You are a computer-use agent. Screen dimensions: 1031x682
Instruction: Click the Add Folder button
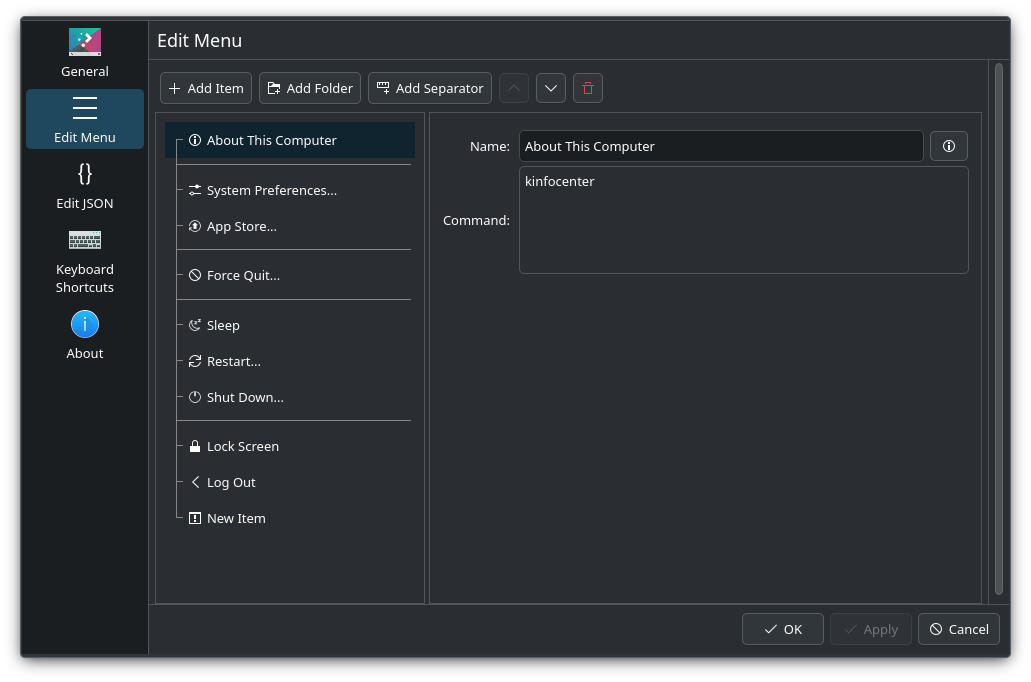click(x=310, y=88)
